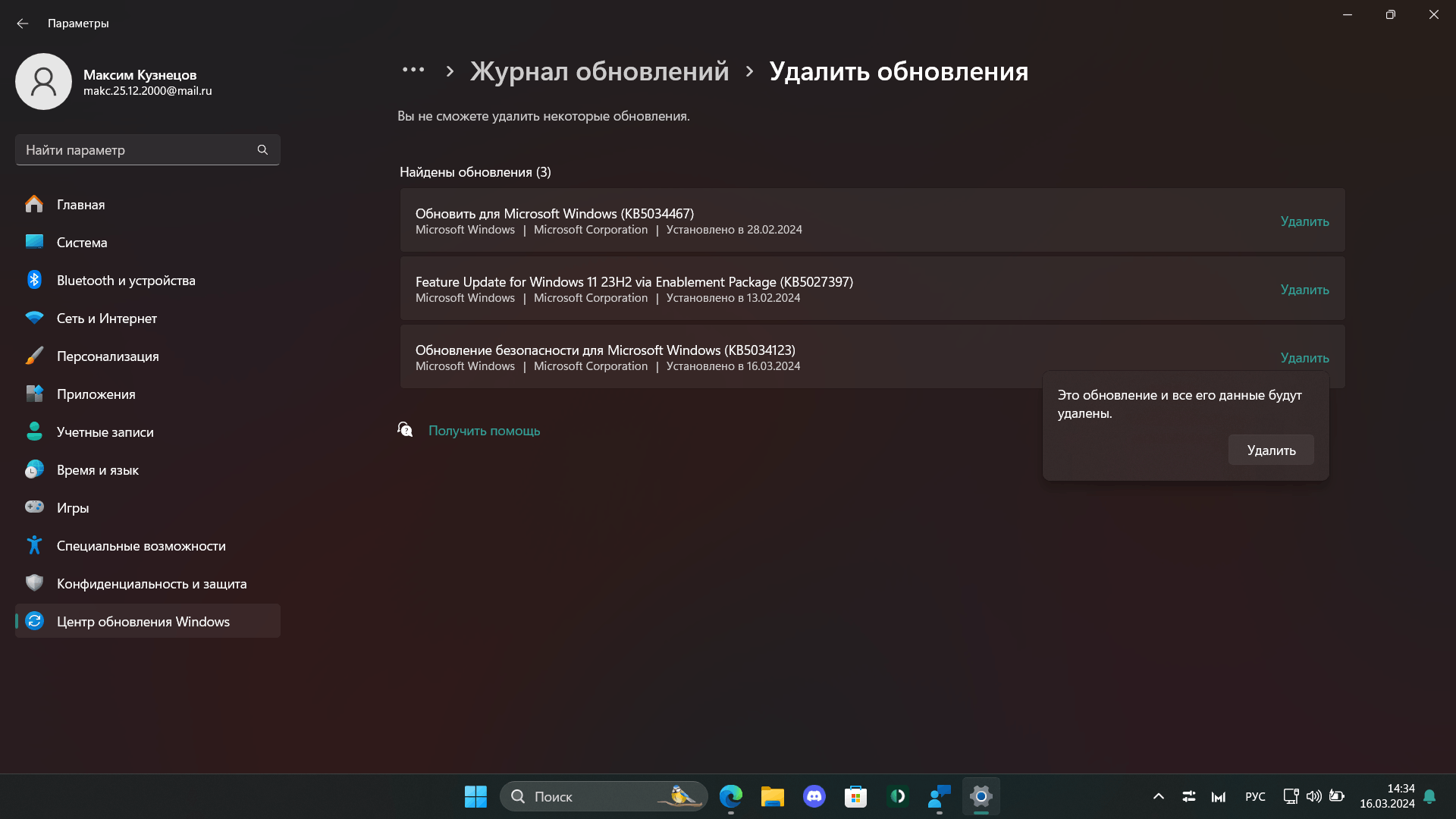
Task: Open File Explorer from the taskbar
Action: click(773, 796)
